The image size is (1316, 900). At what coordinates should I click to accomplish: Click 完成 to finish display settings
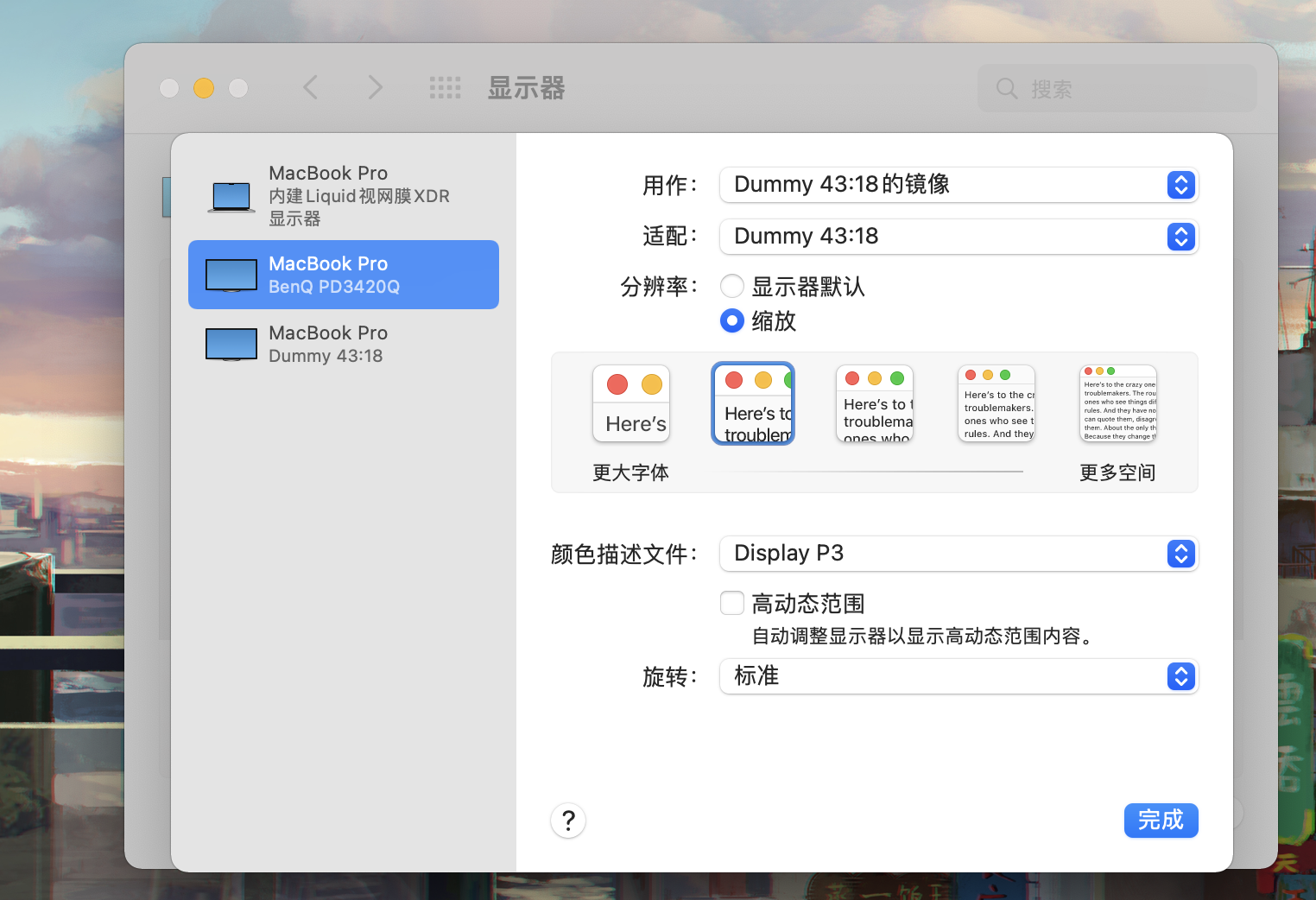coord(1161,821)
